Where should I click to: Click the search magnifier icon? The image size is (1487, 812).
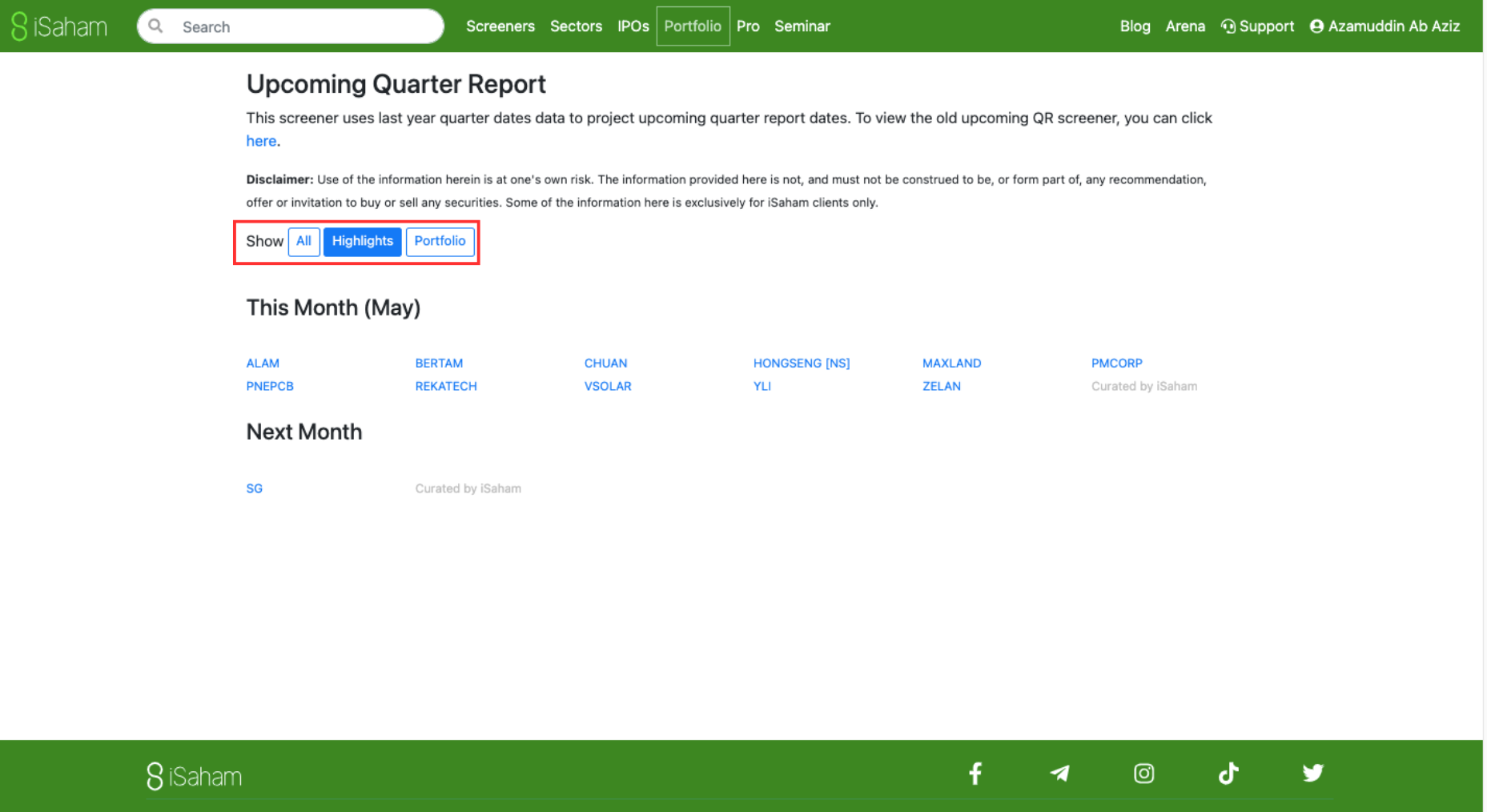155,26
